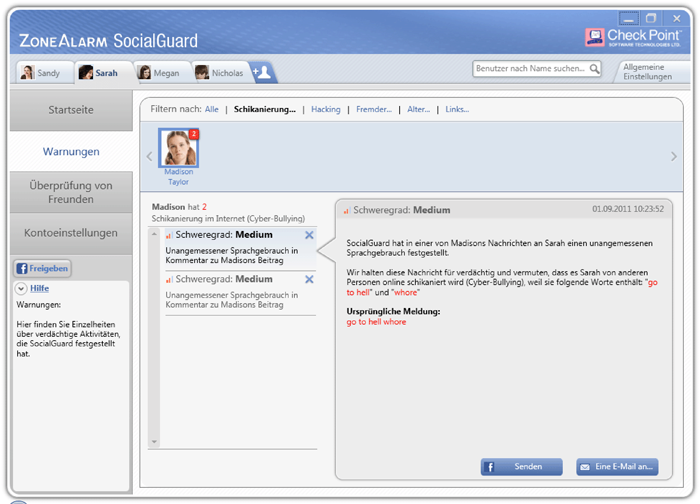700x504 pixels.
Task: Select Madison Taylor's photo thumbnail
Action: click(x=179, y=148)
